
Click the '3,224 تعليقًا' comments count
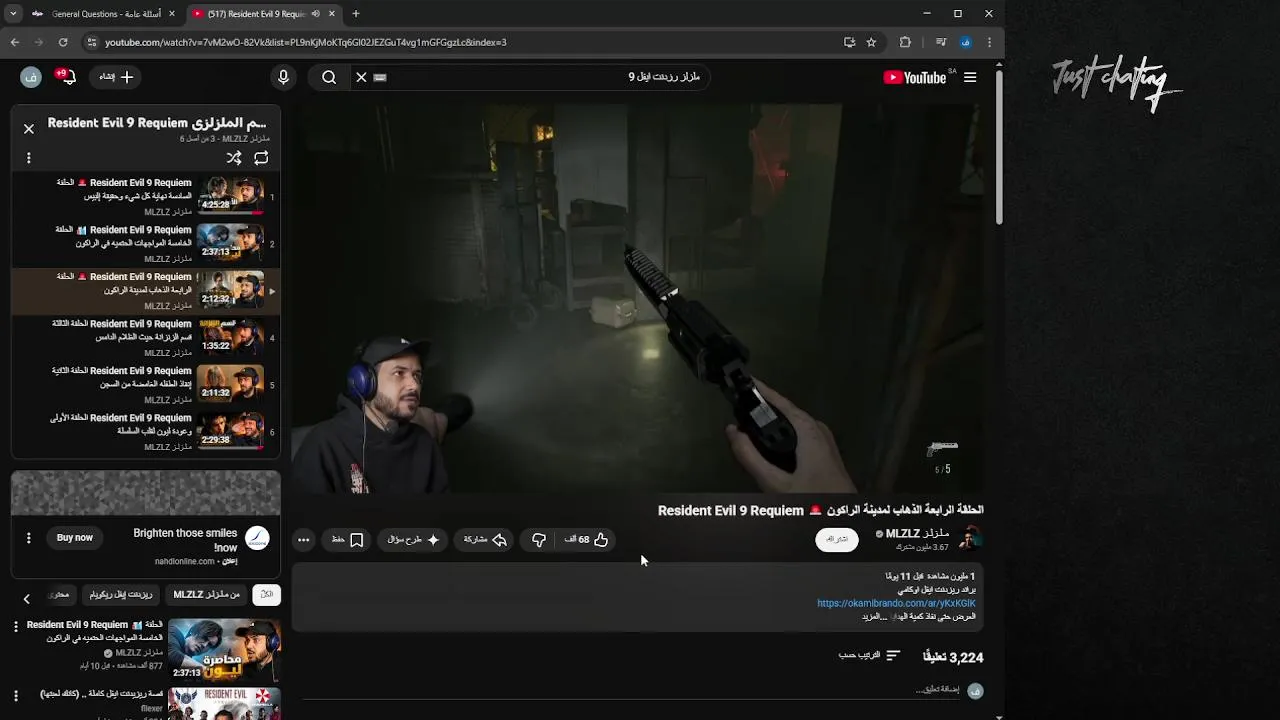tap(953, 657)
